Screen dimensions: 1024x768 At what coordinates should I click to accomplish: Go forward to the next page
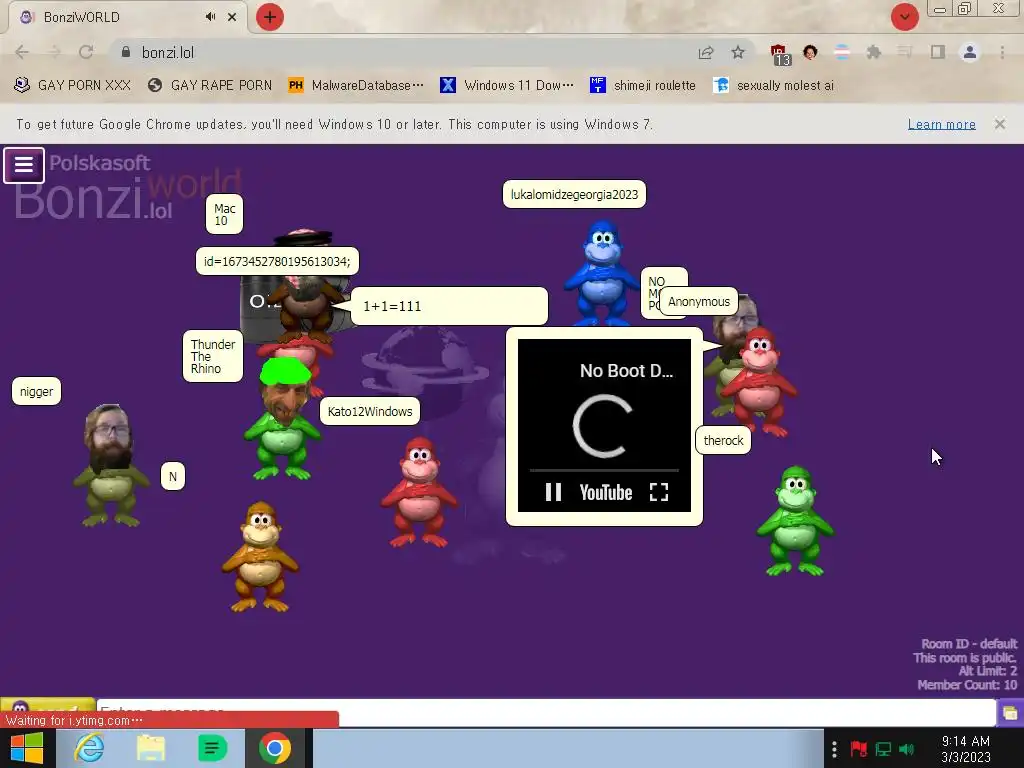[x=54, y=52]
